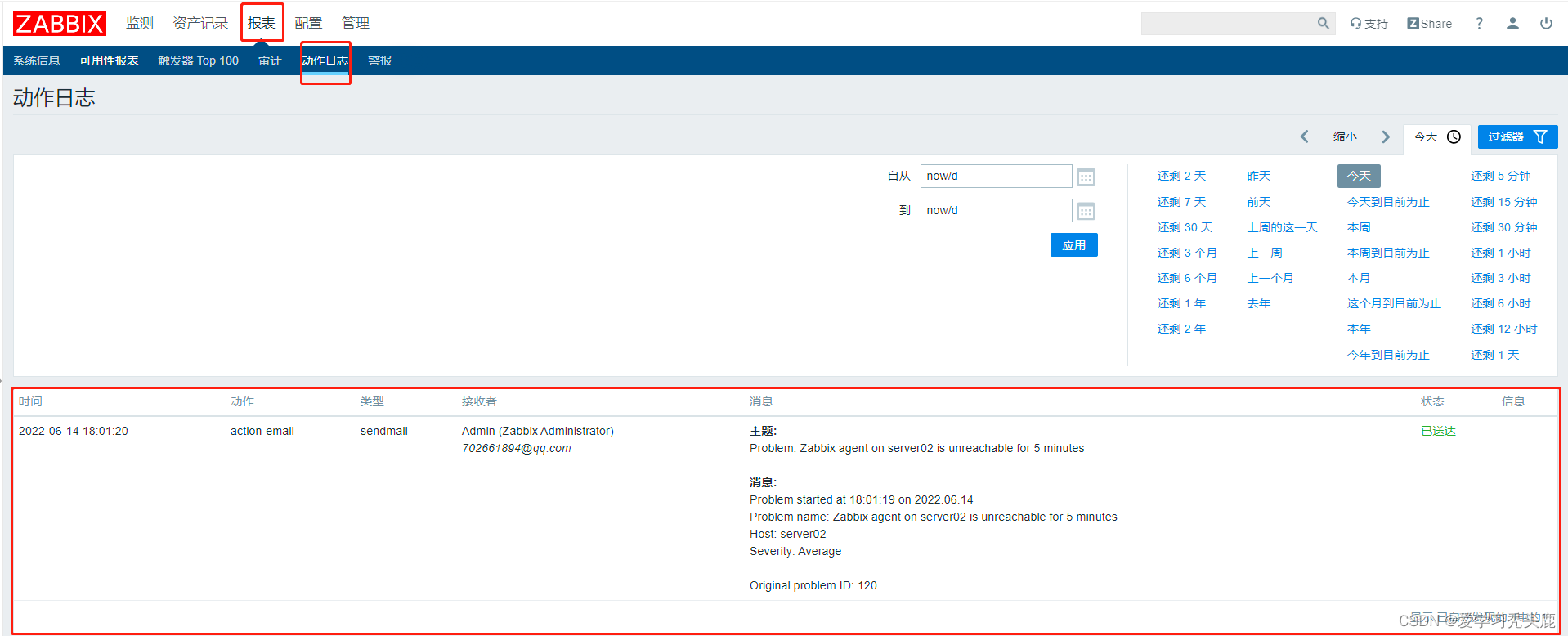Select 还剩 6 个月 time range
The width and height of the screenshot is (1568, 636).
1187,278
